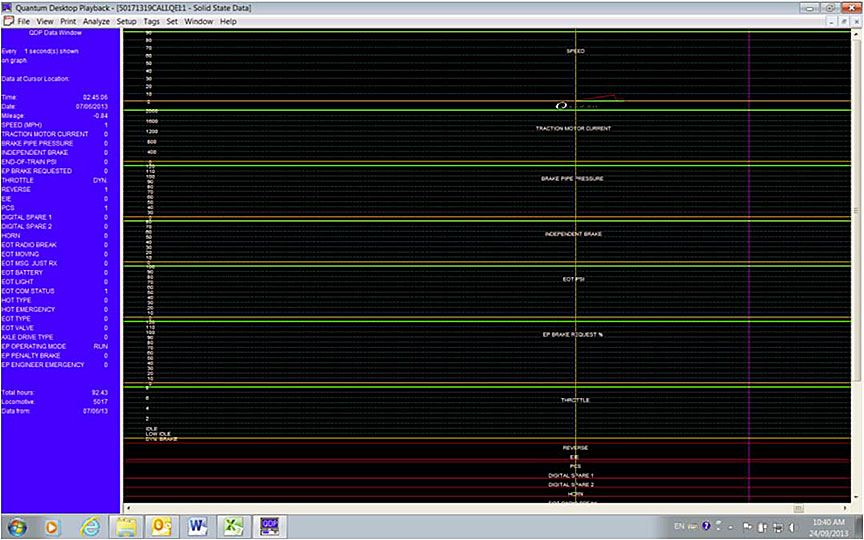Open the Tags menu
Screen dimensions: 864x540
151,20
